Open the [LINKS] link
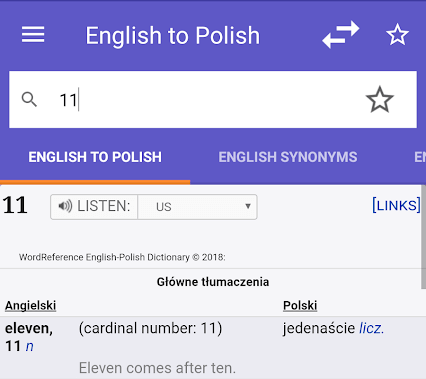 (396, 205)
